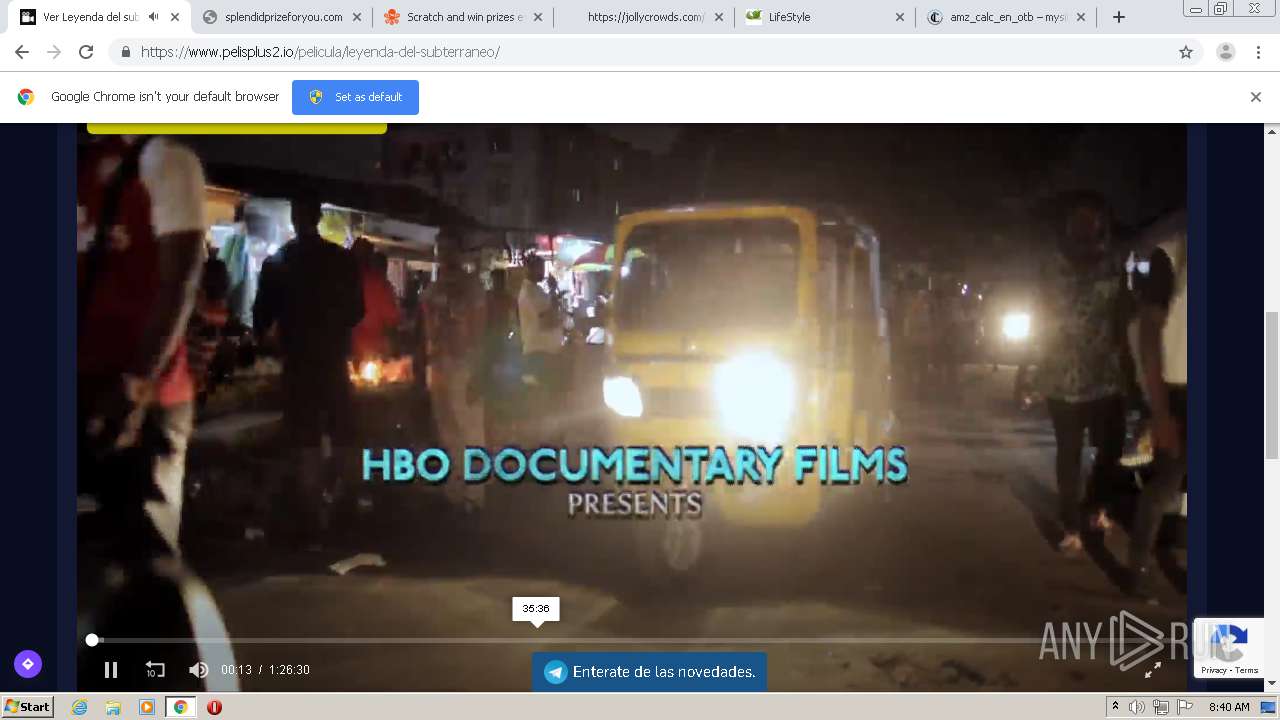This screenshot has width=1280, height=720.
Task: Pause the video playback
Action: pos(111,670)
